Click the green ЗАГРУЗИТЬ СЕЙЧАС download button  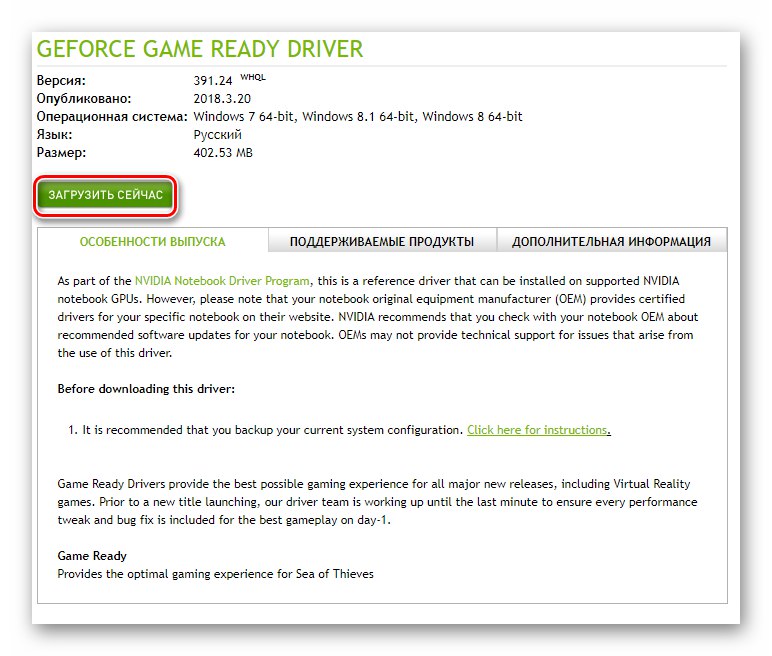click(105, 196)
